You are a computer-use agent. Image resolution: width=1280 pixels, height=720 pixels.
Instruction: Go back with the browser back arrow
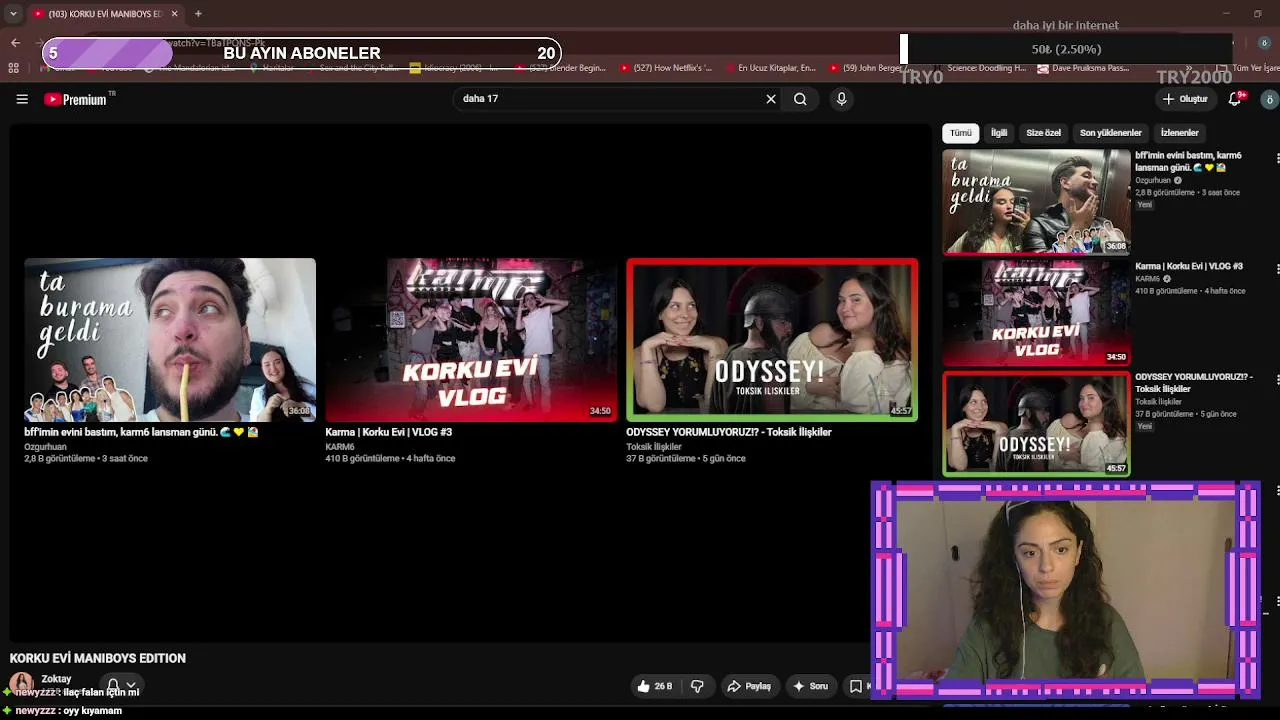[15, 43]
